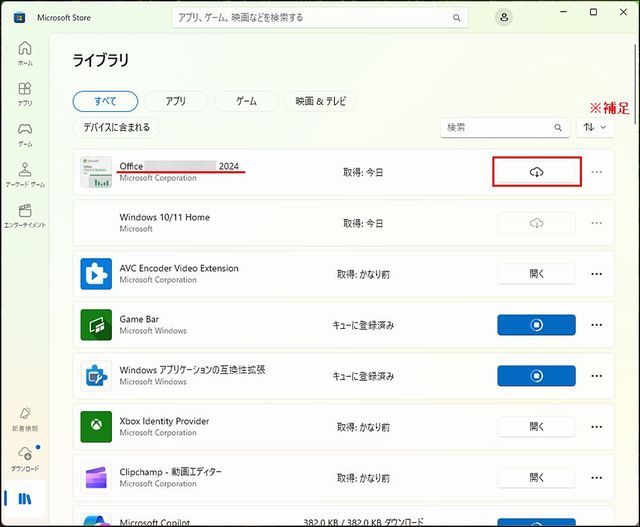This screenshot has height=527, width=640.
Task: Open more options for AVC Encoder
Action: click(596, 274)
